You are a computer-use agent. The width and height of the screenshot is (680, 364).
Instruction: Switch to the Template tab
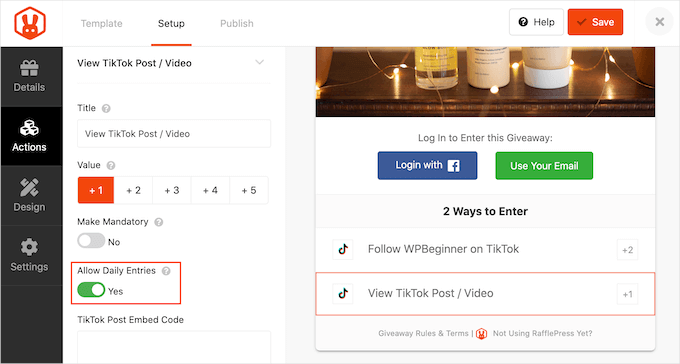[101, 23]
